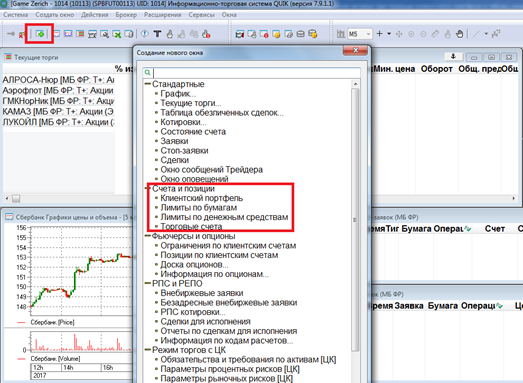Open the Брокер menu
This screenshot has width=523, height=383.
[x=126, y=15]
